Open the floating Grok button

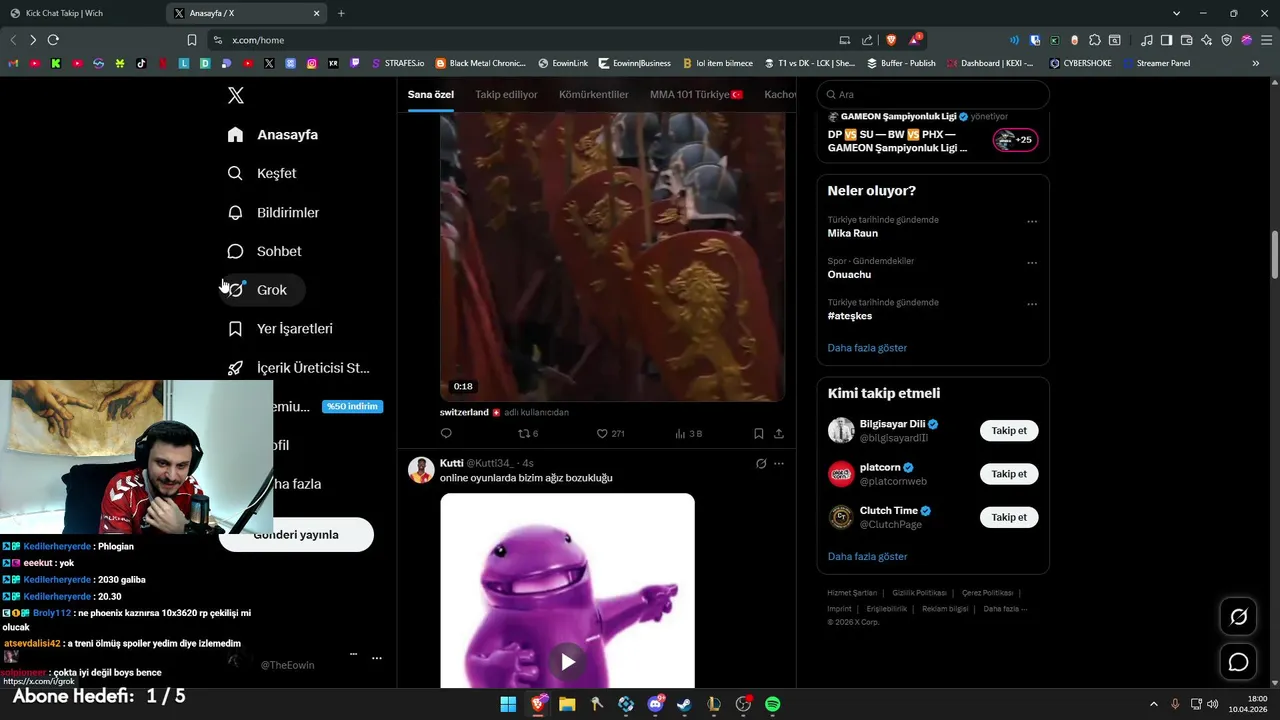pos(1238,617)
